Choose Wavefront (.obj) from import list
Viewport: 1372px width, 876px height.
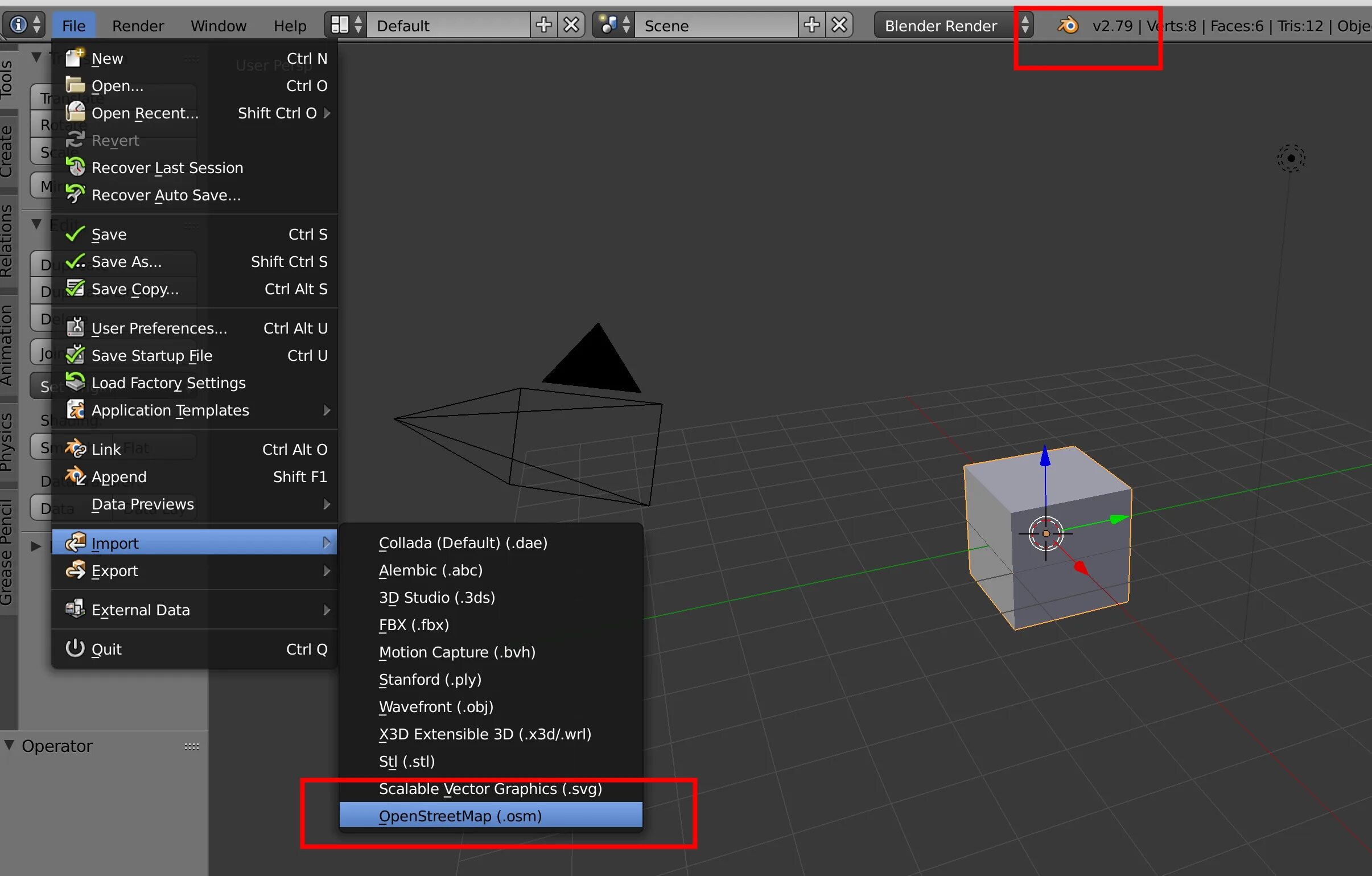click(x=436, y=707)
